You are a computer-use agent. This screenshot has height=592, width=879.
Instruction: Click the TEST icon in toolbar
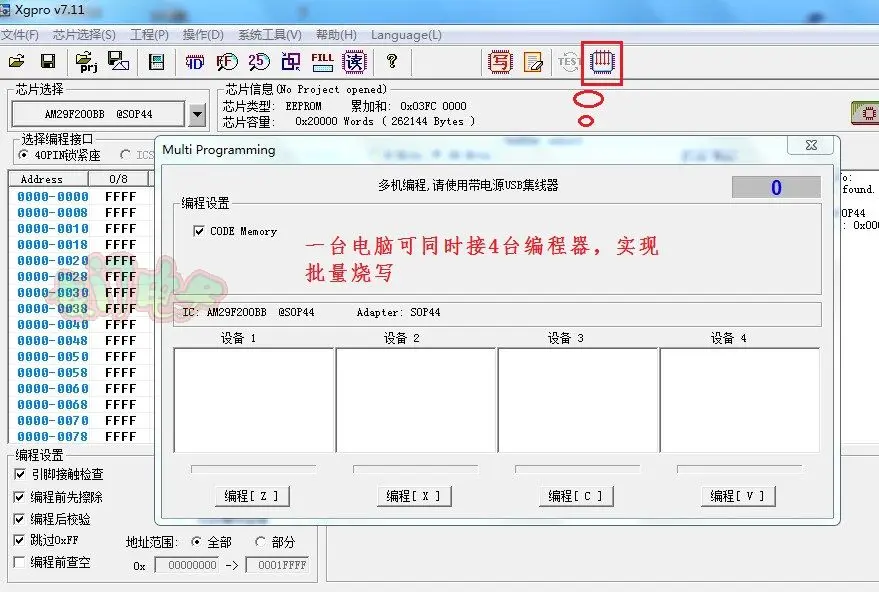click(568, 62)
